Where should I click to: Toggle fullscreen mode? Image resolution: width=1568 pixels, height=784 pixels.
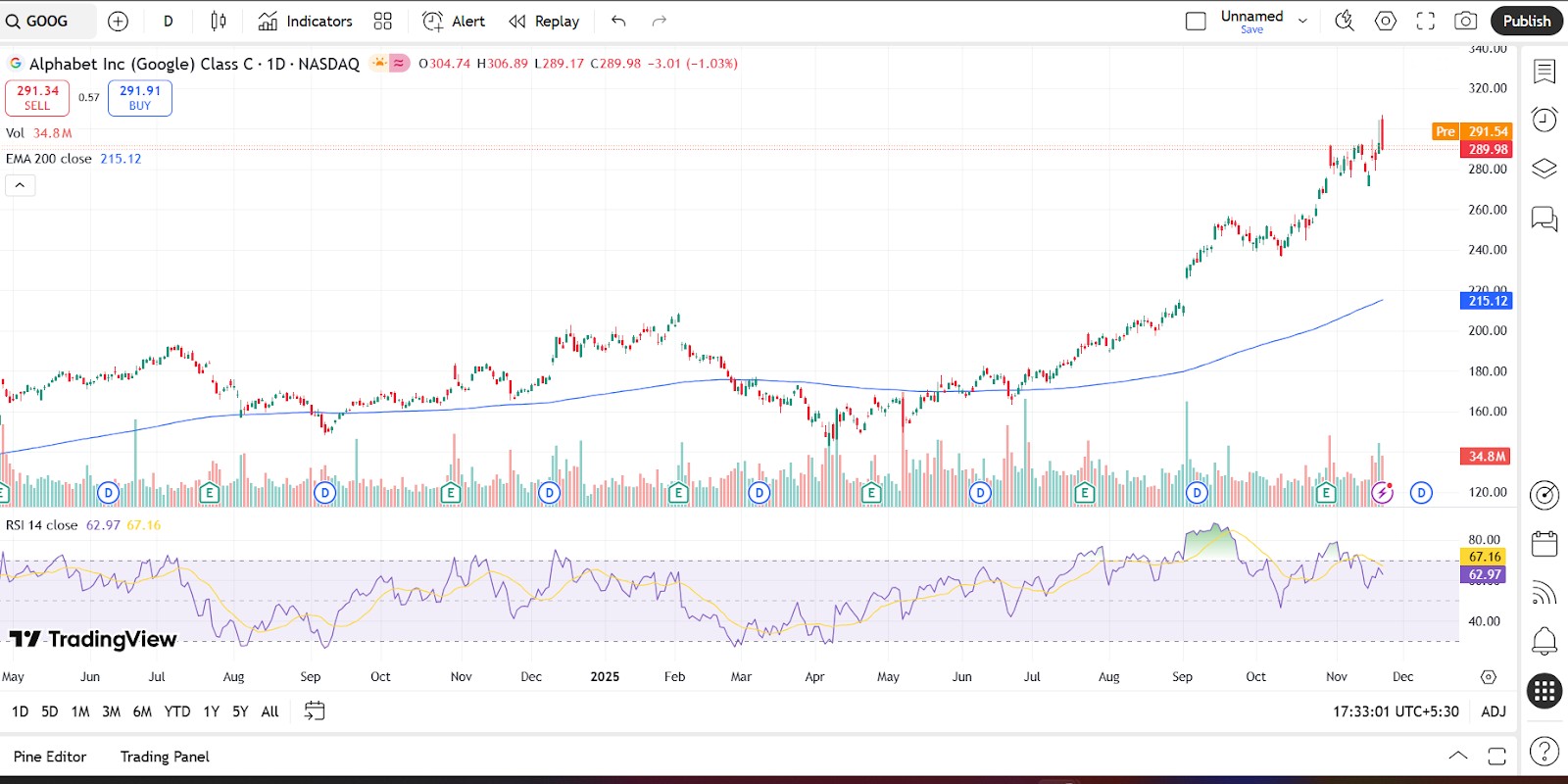[1426, 21]
